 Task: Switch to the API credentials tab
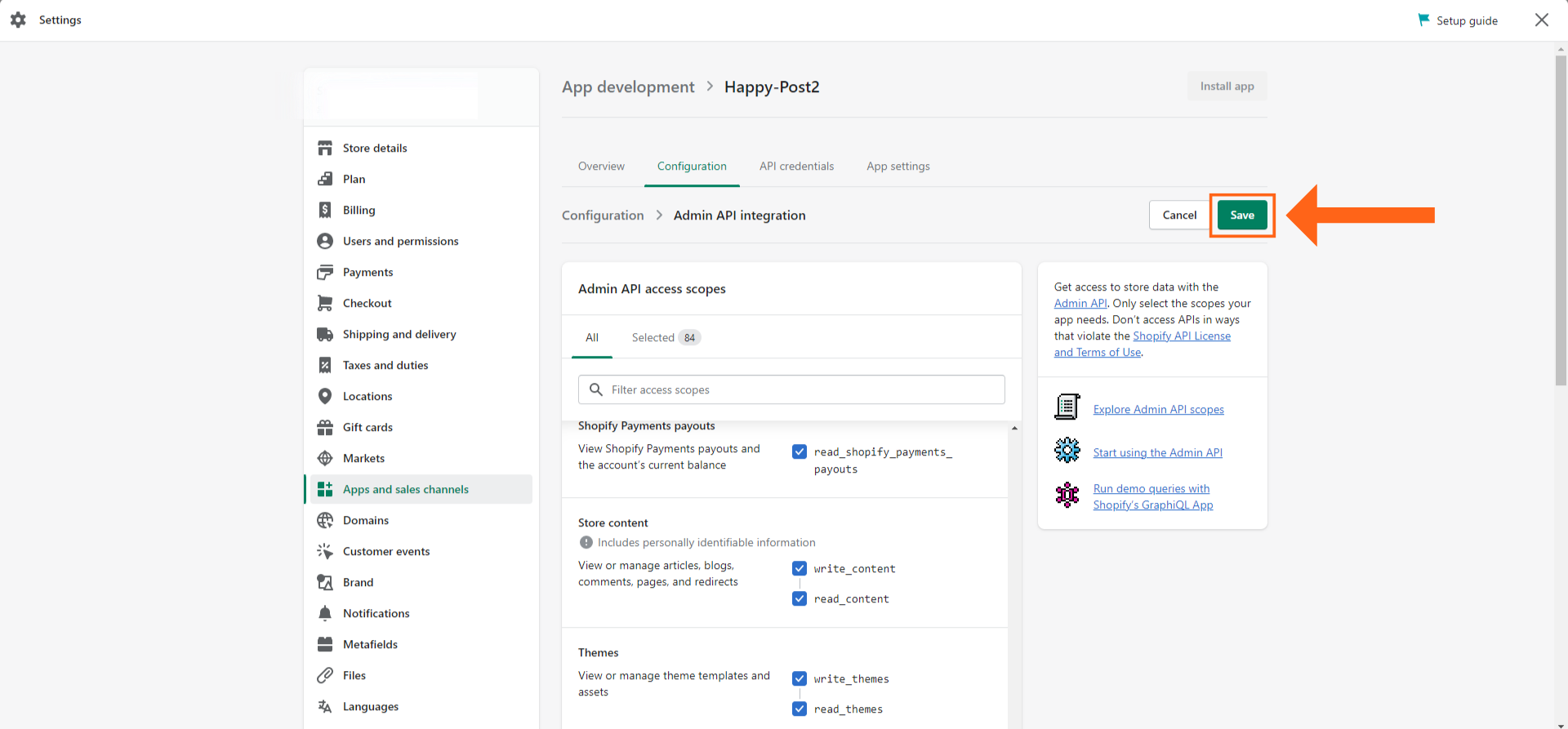pyautogui.click(x=796, y=166)
